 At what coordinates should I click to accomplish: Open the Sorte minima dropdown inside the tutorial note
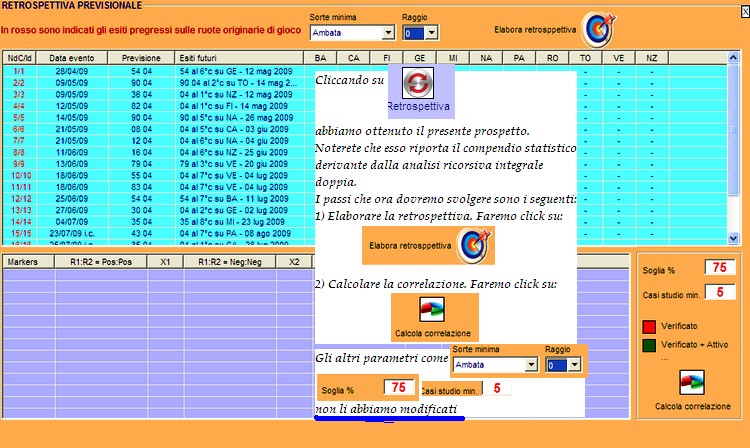pyautogui.click(x=531, y=365)
